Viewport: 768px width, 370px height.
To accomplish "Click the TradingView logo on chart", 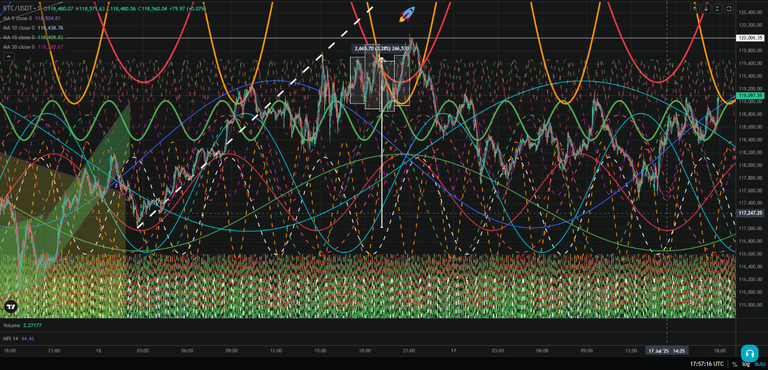I will (11, 307).
